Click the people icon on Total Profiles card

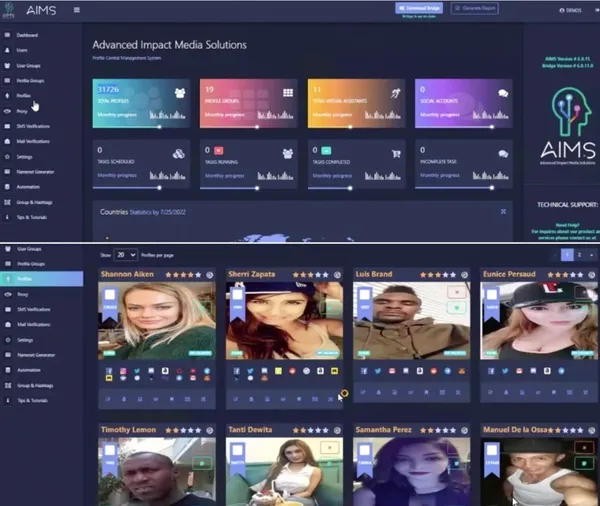[x=180, y=93]
